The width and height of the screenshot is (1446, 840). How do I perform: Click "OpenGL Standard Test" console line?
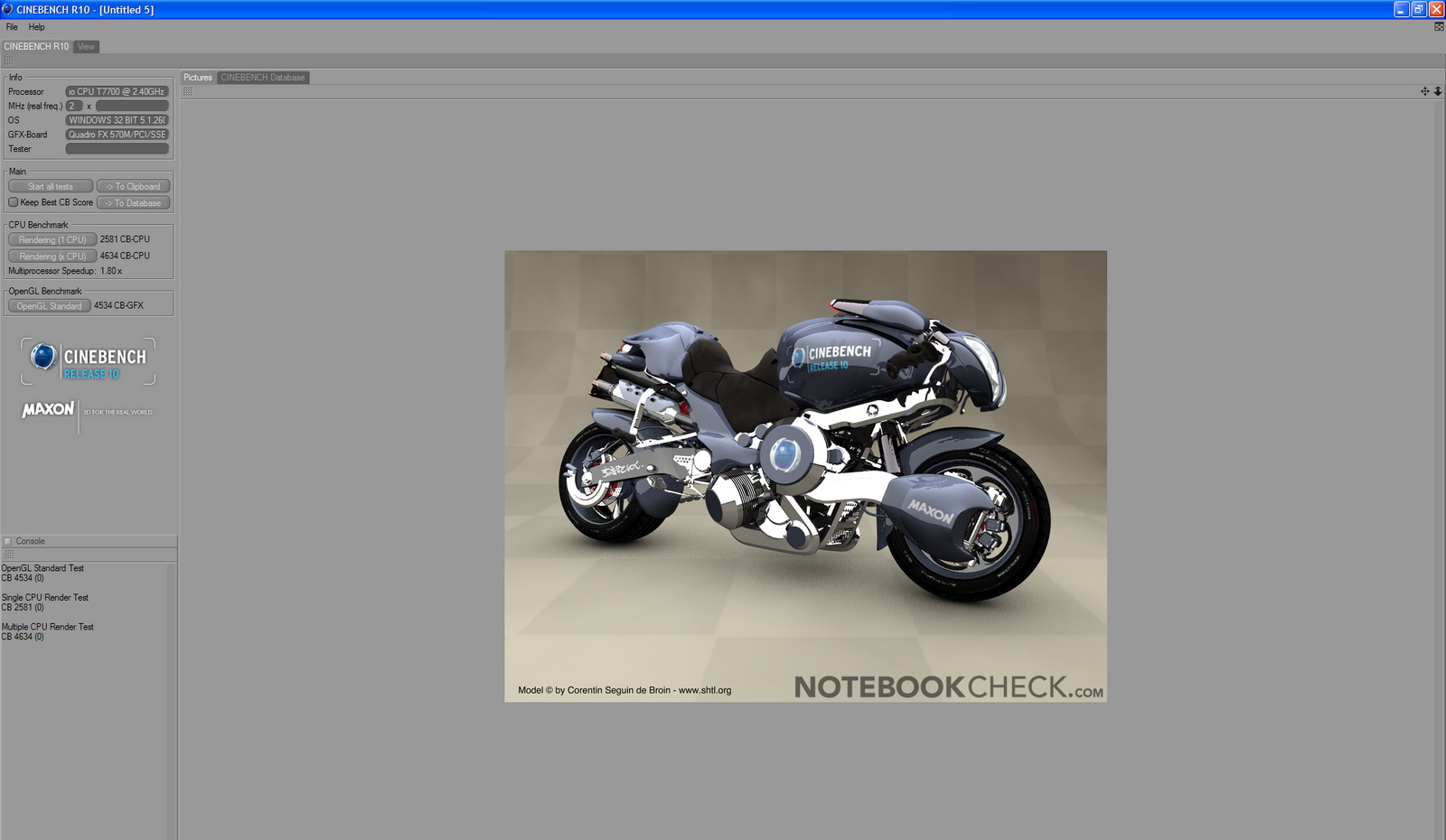pos(42,569)
